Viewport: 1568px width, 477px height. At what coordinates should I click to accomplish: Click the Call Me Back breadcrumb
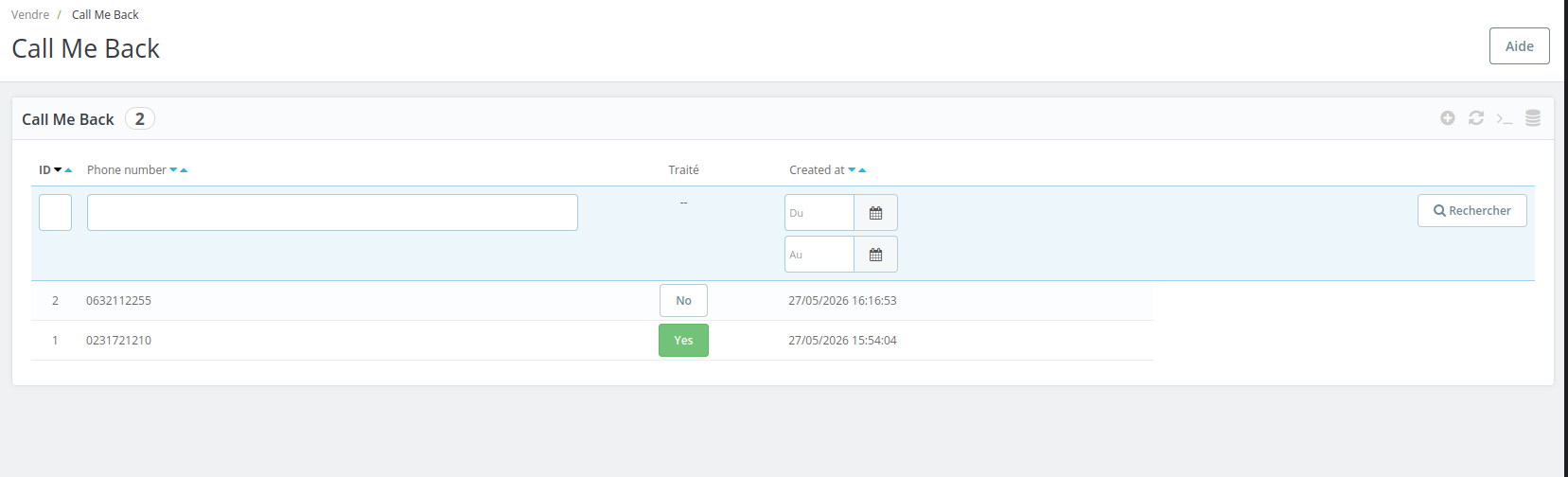click(x=105, y=15)
